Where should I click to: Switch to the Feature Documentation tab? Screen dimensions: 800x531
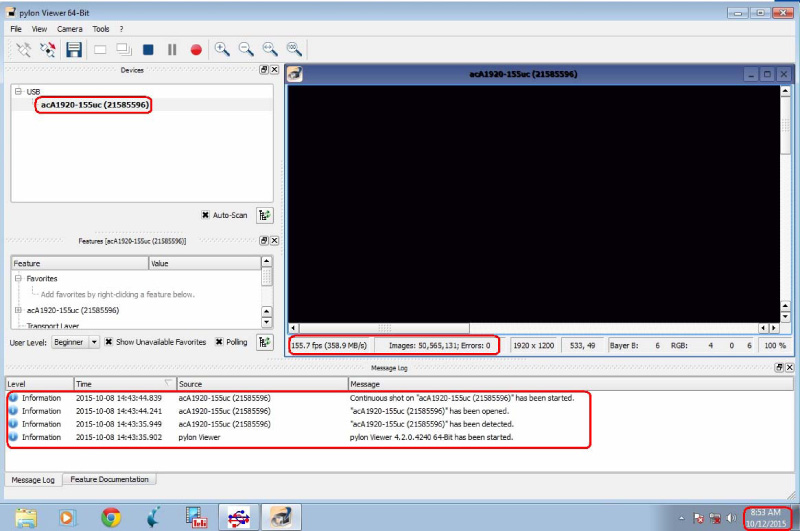(x=110, y=480)
